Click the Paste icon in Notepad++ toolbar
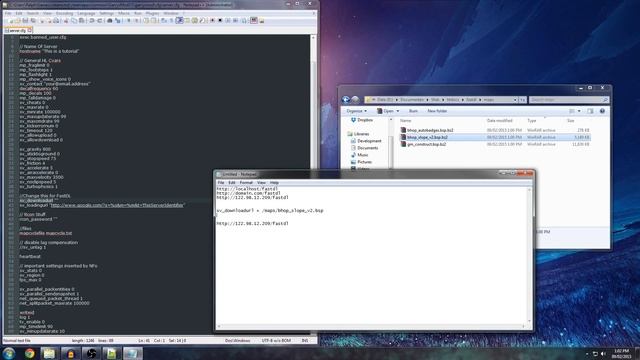Screen dimensions: 640x360 [82, 20]
